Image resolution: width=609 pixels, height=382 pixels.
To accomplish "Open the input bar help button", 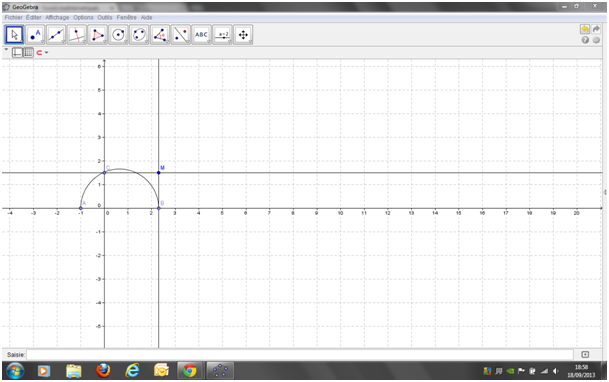I will point(585,354).
